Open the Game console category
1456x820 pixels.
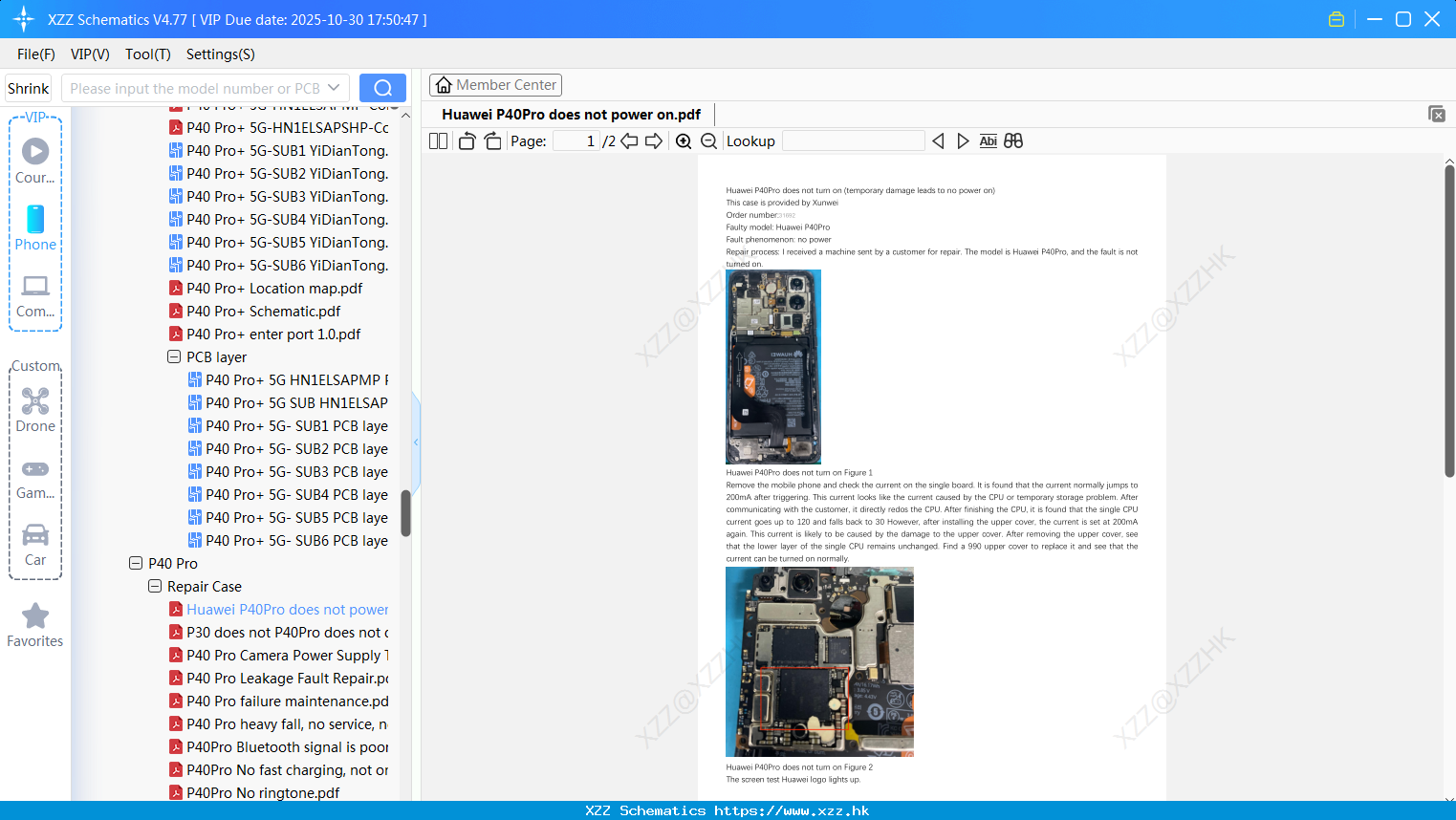[35, 478]
